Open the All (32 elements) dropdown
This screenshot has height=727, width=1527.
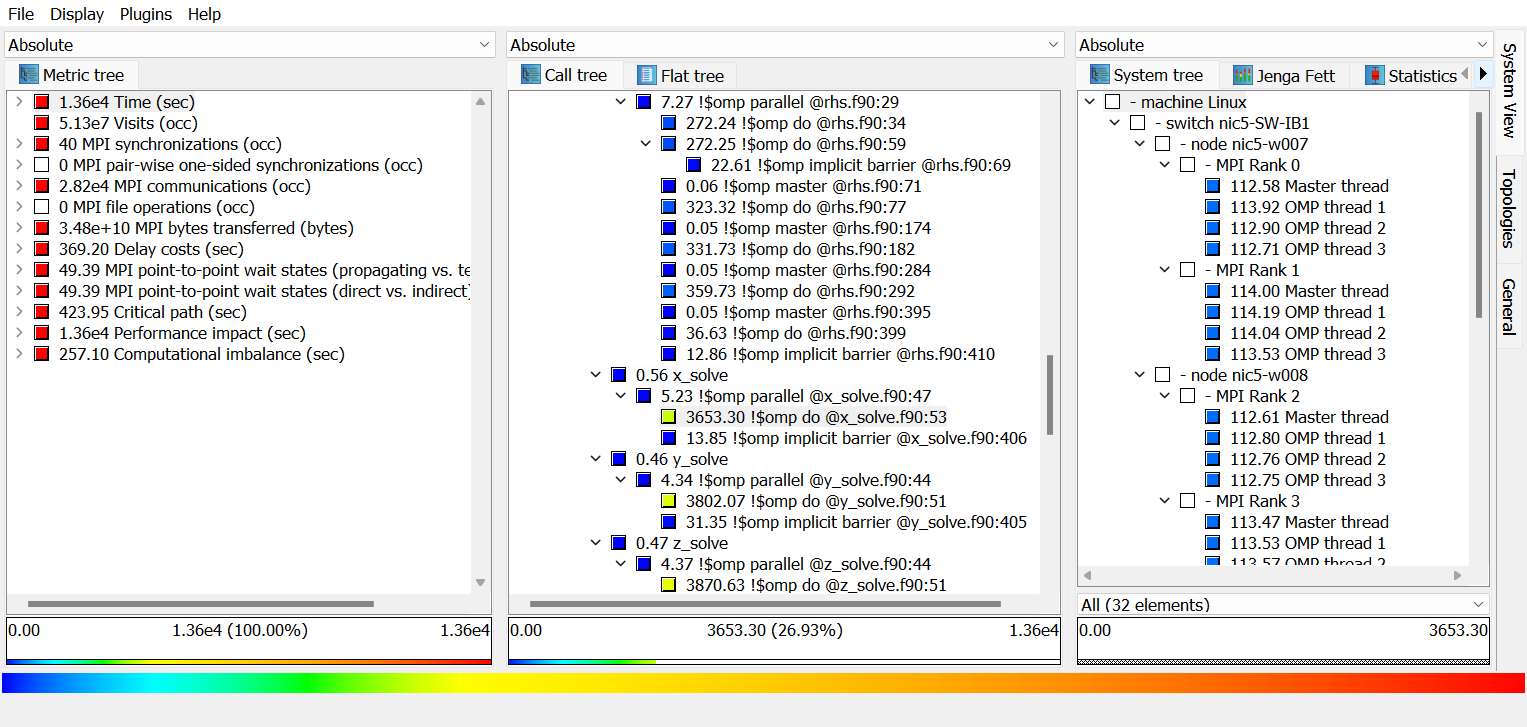(x=1283, y=604)
